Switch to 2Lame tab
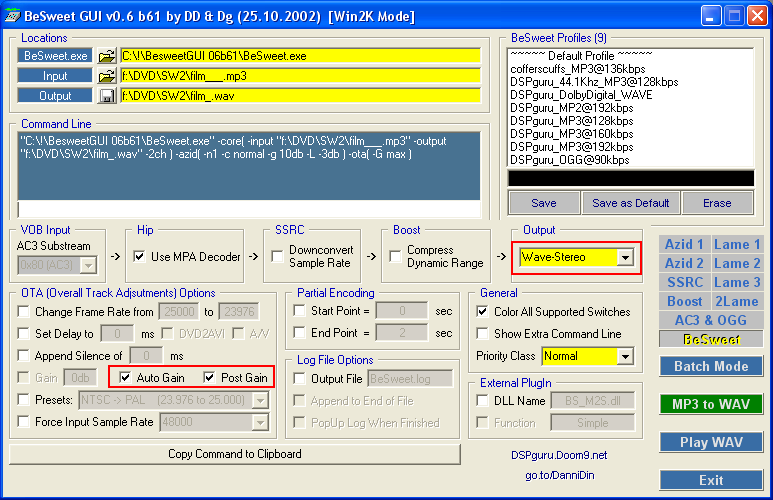 click(737, 301)
